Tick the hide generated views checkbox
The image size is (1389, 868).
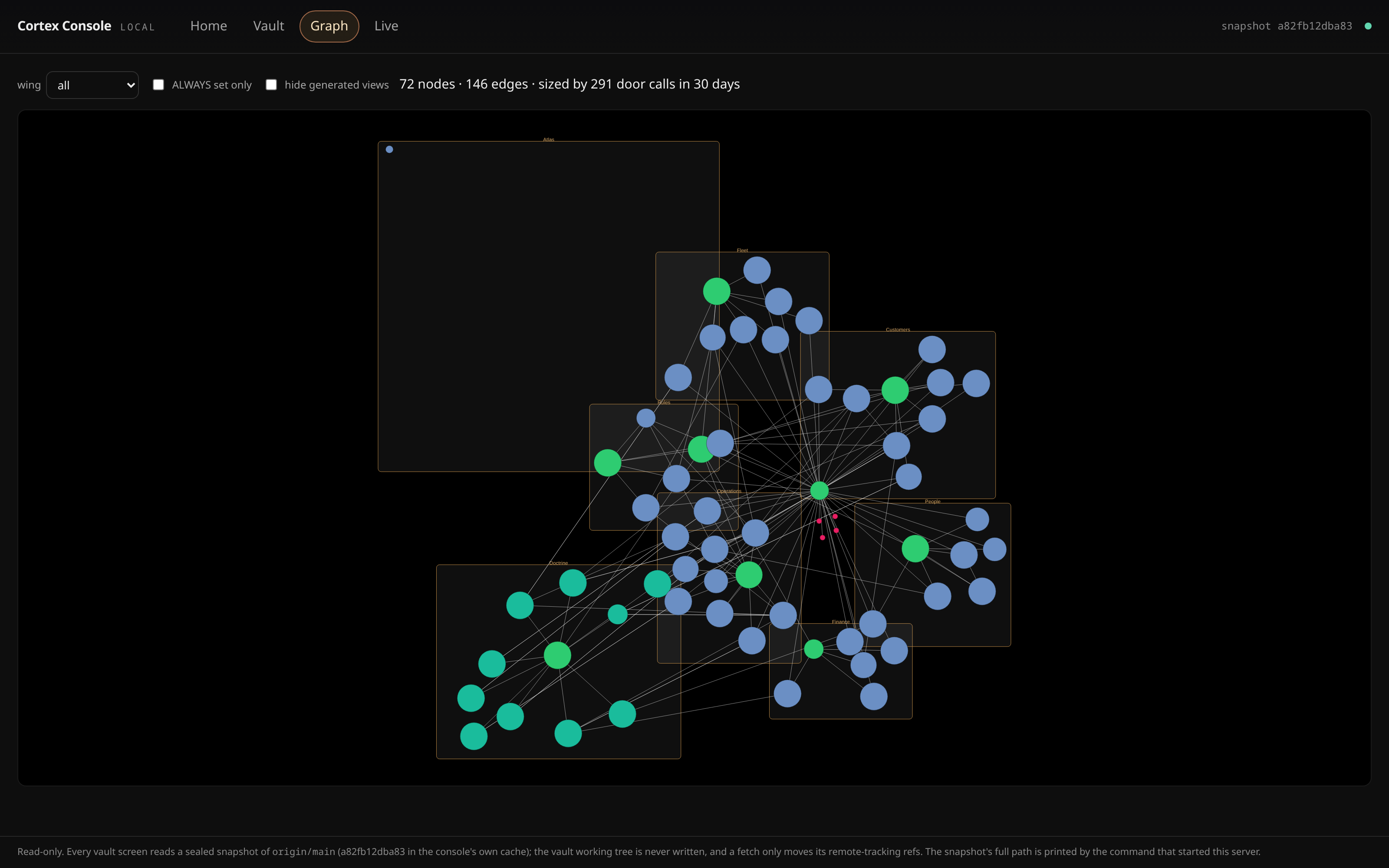click(271, 85)
